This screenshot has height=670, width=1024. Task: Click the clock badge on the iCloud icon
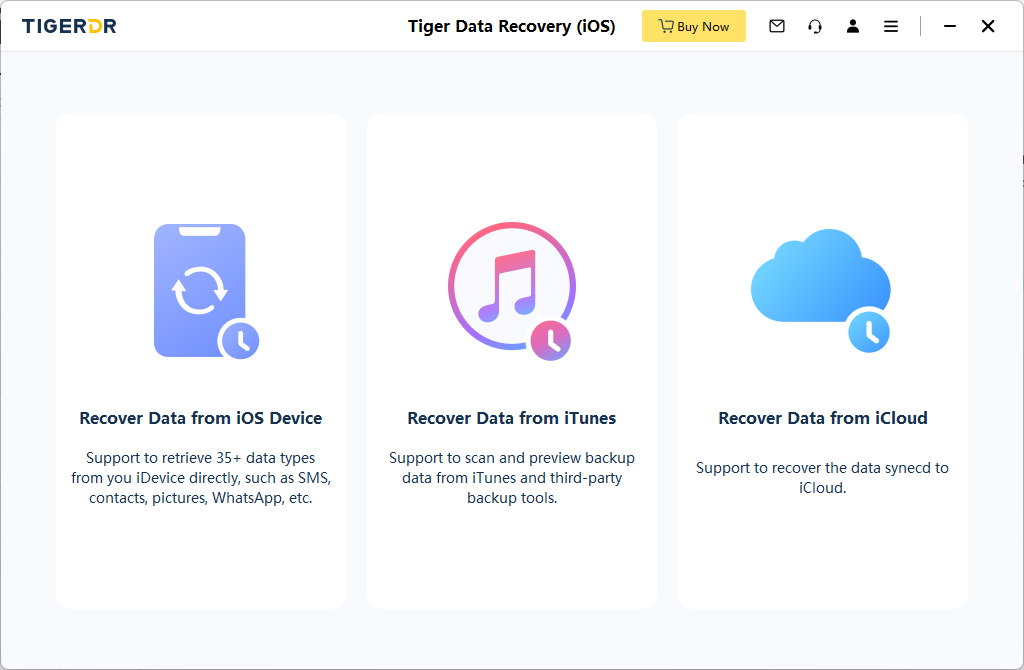point(868,332)
